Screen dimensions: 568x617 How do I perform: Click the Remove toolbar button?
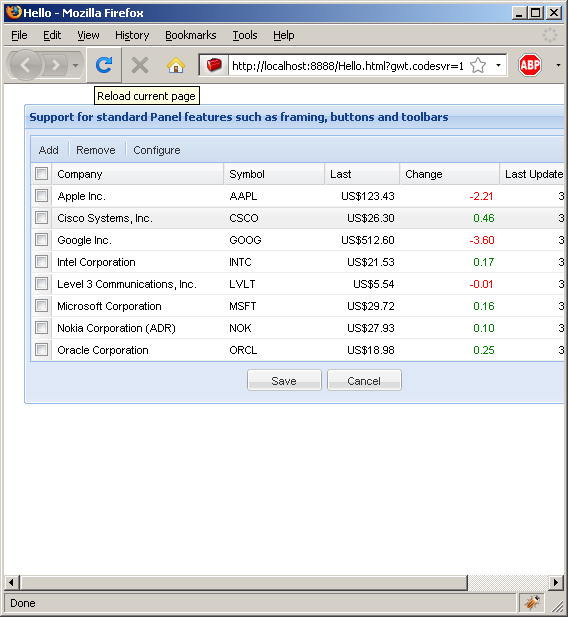96,150
